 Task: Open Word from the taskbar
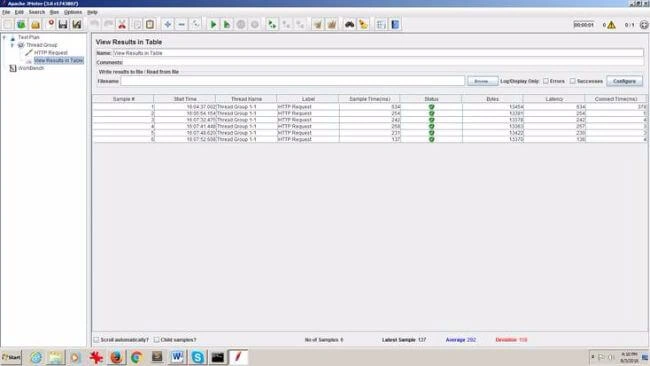(x=177, y=357)
